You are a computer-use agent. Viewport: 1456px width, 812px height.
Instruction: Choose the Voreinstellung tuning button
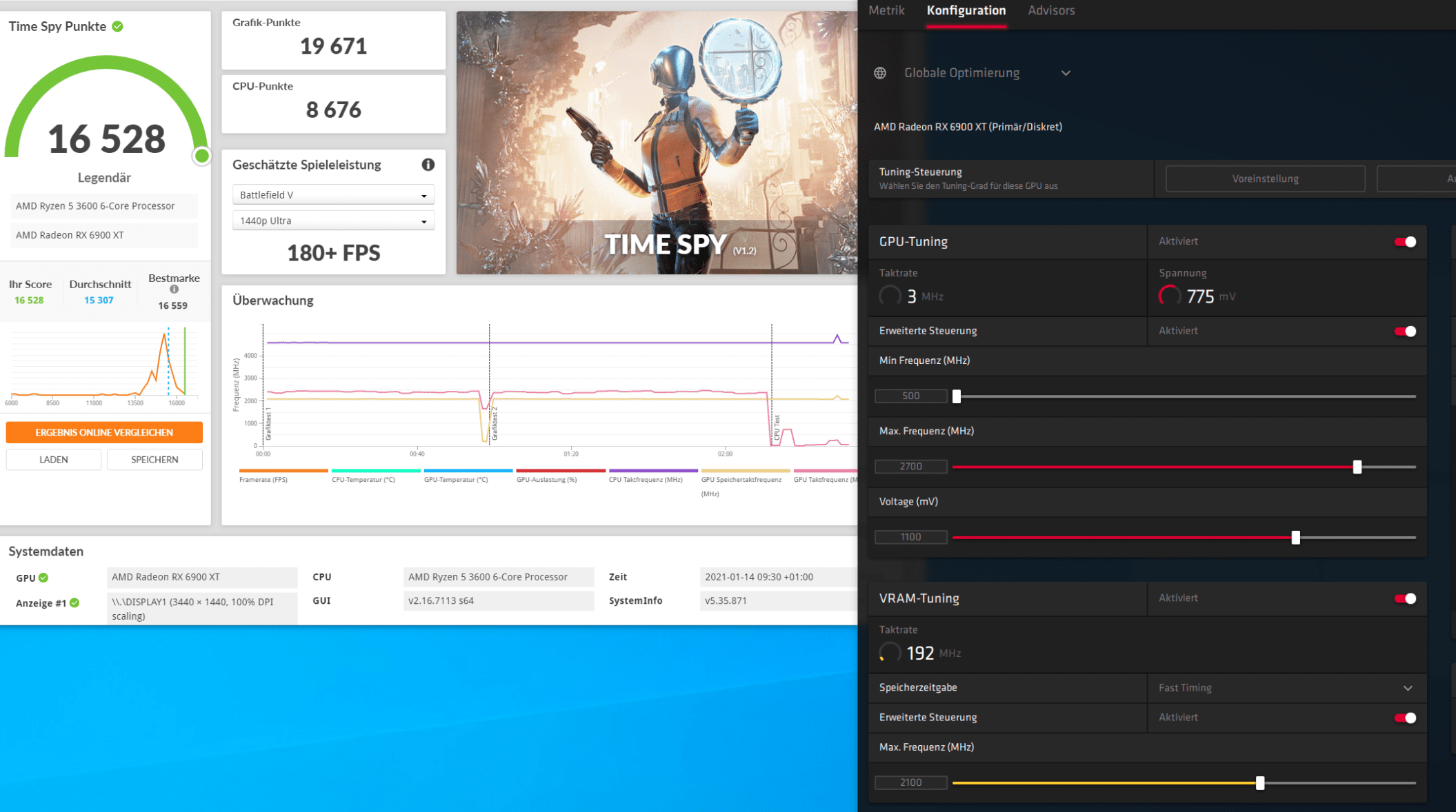point(1265,179)
